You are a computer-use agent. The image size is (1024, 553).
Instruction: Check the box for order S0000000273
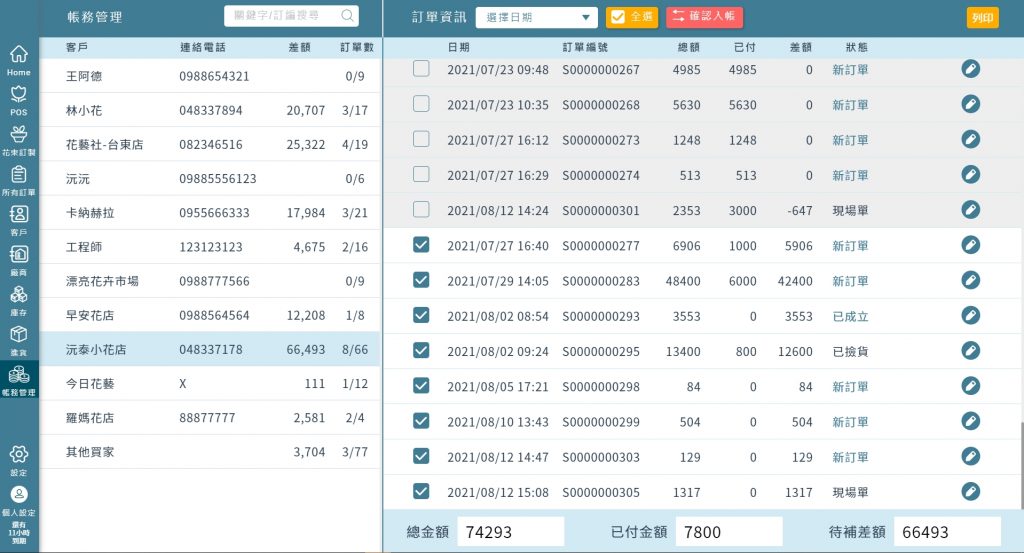point(421,139)
